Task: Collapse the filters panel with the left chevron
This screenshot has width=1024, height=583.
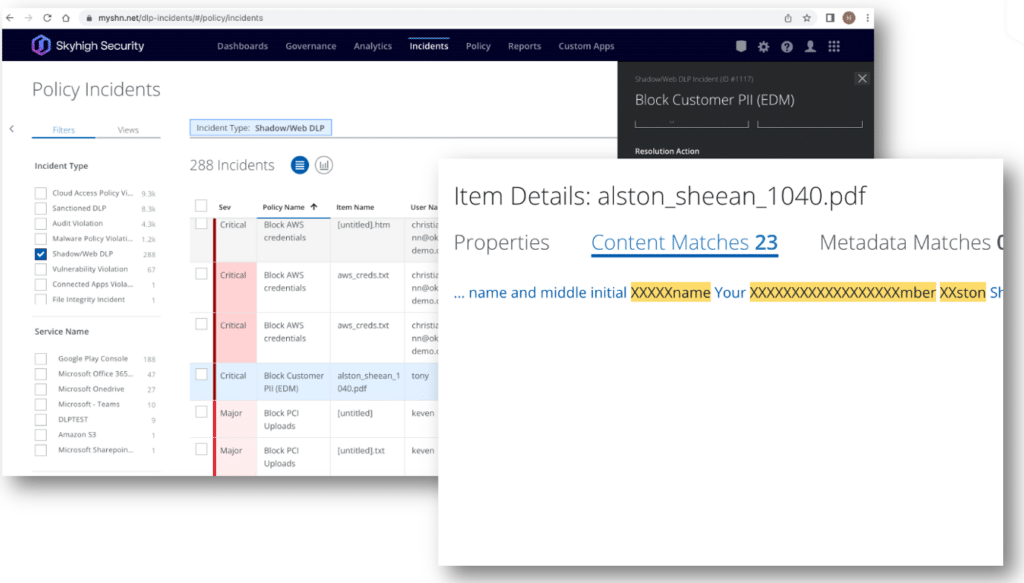Action: pyautogui.click(x=11, y=128)
